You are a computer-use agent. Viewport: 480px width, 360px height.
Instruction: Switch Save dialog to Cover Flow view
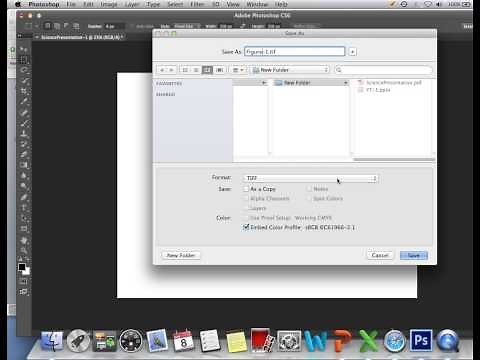click(219, 70)
